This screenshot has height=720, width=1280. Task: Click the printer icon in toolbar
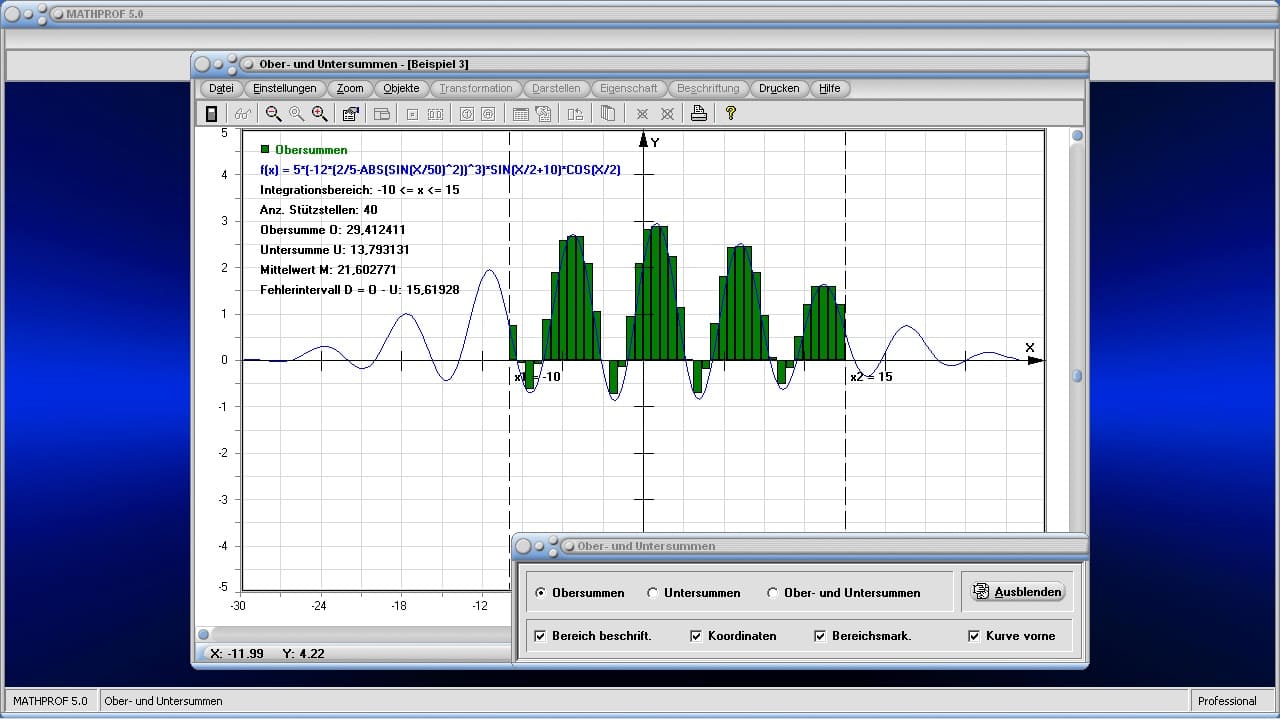[x=699, y=114]
